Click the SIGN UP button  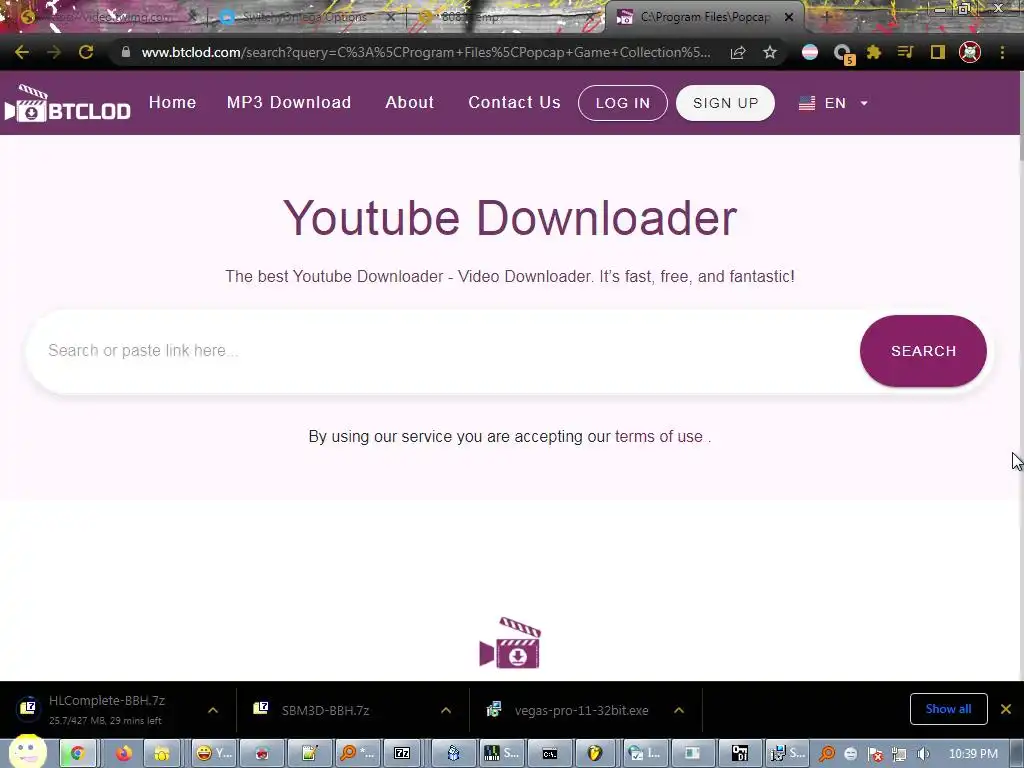pos(726,103)
